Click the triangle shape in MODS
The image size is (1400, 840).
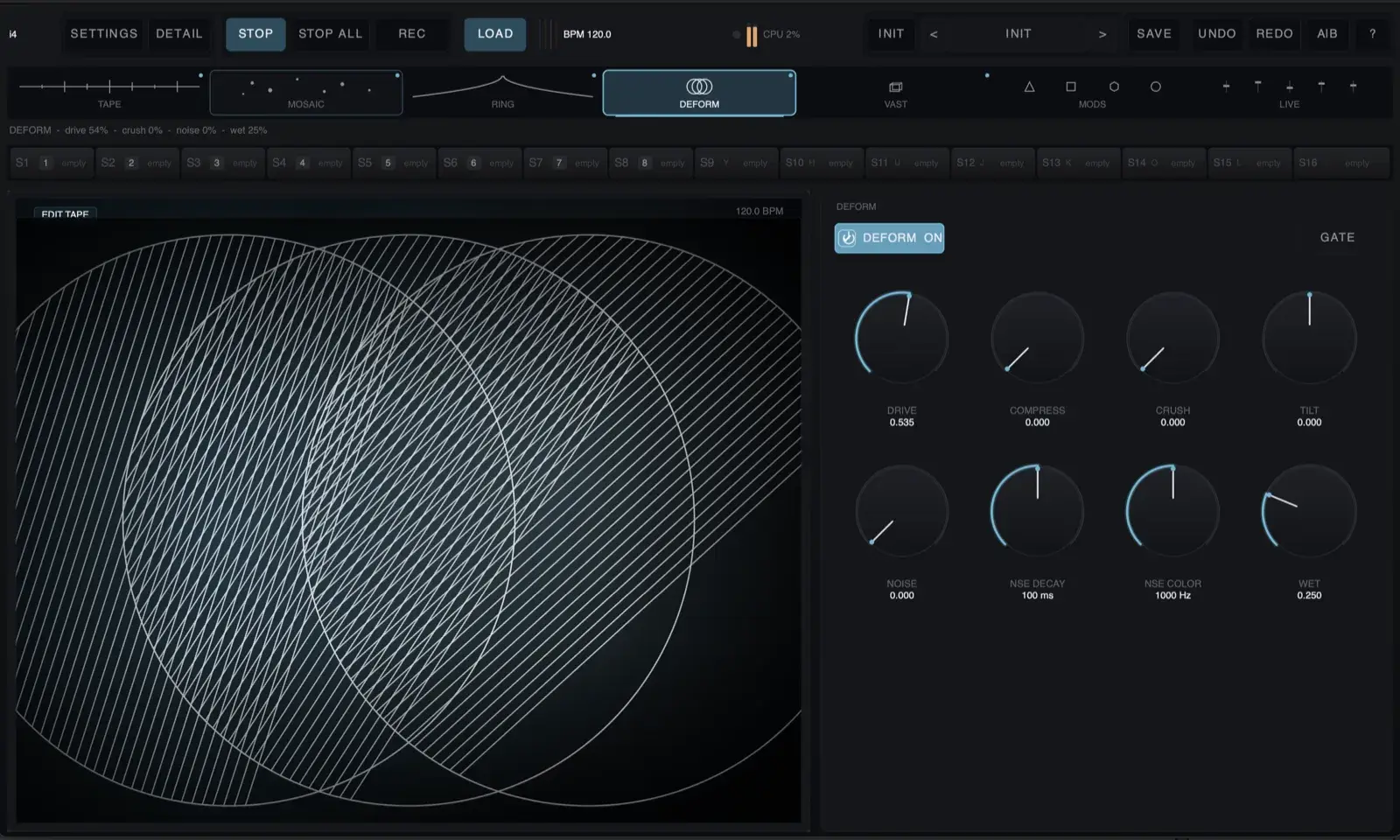(x=1029, y=87)
